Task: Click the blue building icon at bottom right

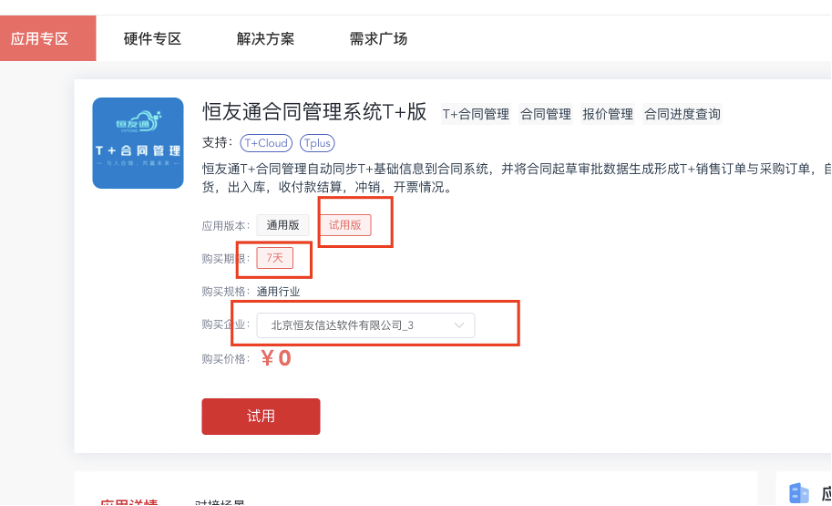Action: point(799,493)
